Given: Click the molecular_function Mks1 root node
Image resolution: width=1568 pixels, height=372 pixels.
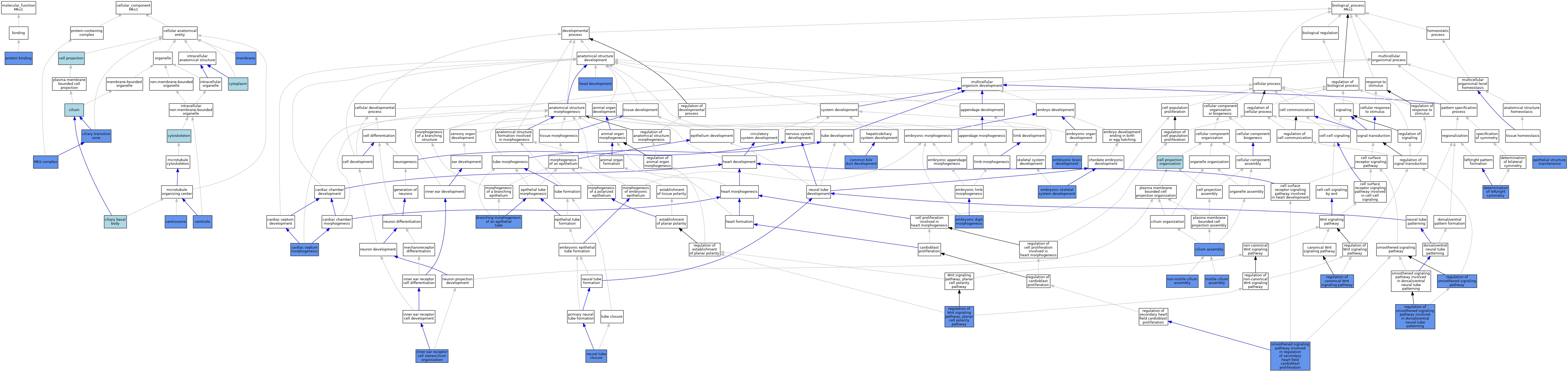Looking at the screenshot, I should [18, 7].
